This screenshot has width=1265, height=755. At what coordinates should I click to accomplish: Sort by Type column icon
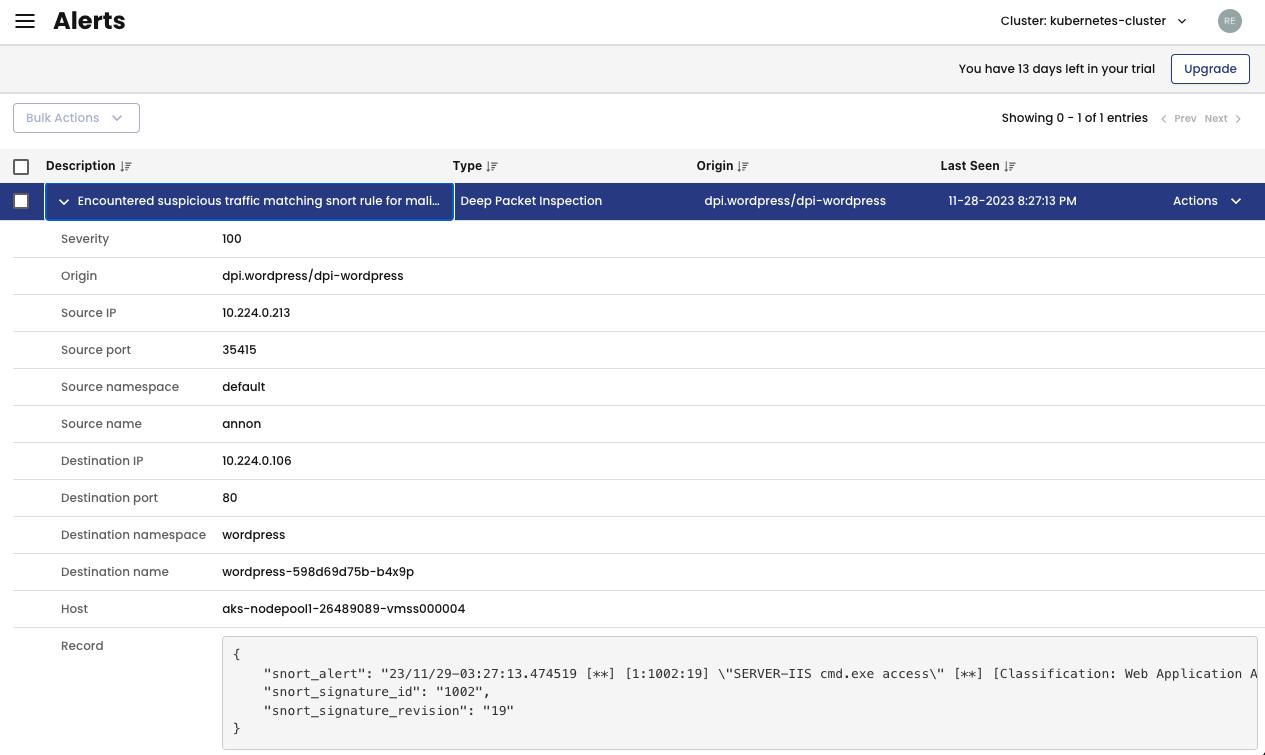[492, 166]
